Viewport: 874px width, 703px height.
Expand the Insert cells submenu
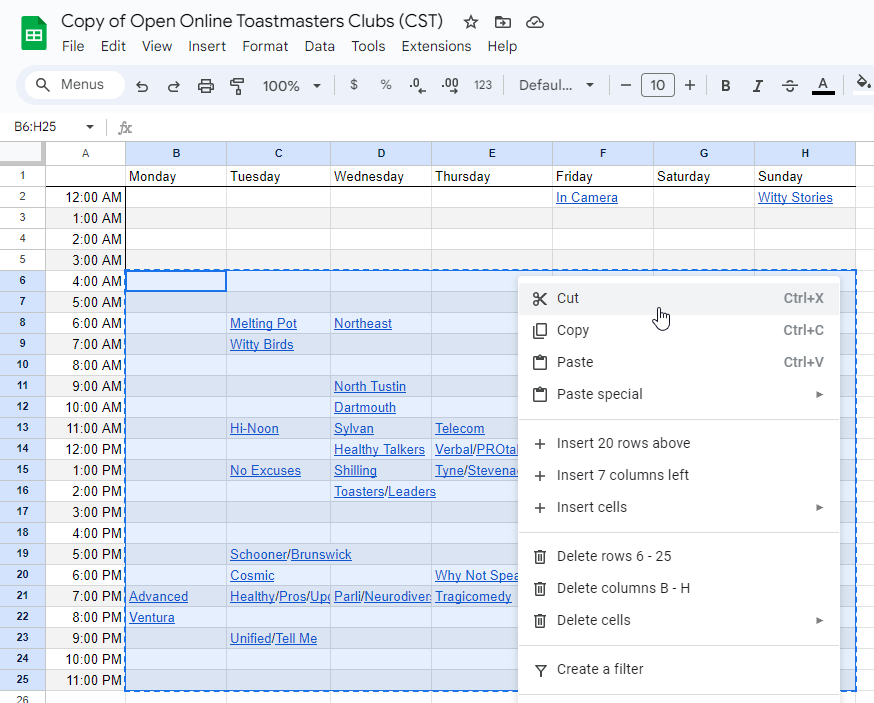tap(679, 507)
